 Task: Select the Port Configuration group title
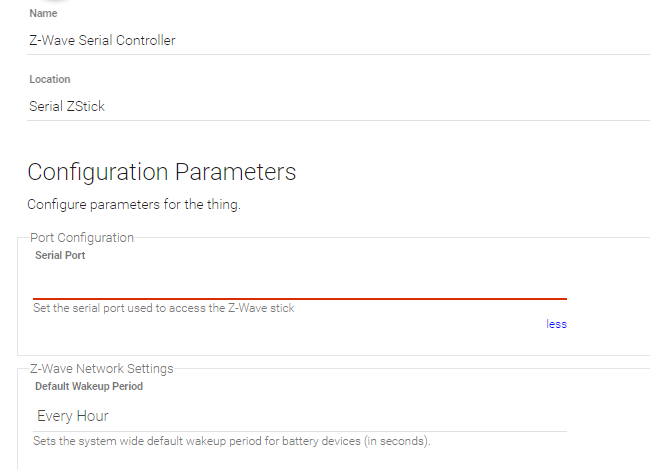click(82, 238)
